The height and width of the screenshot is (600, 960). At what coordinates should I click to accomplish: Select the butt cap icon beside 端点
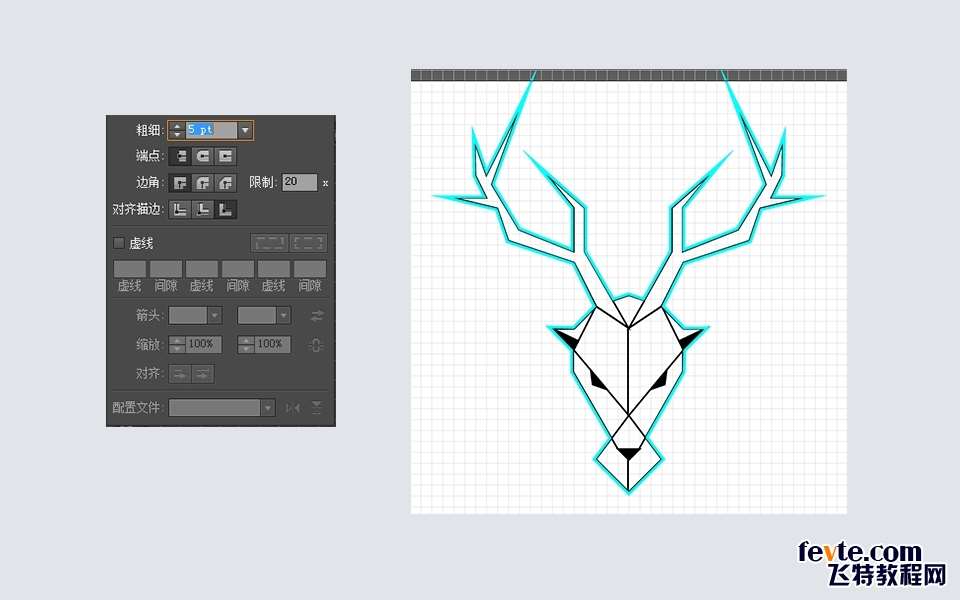point(180,156)
